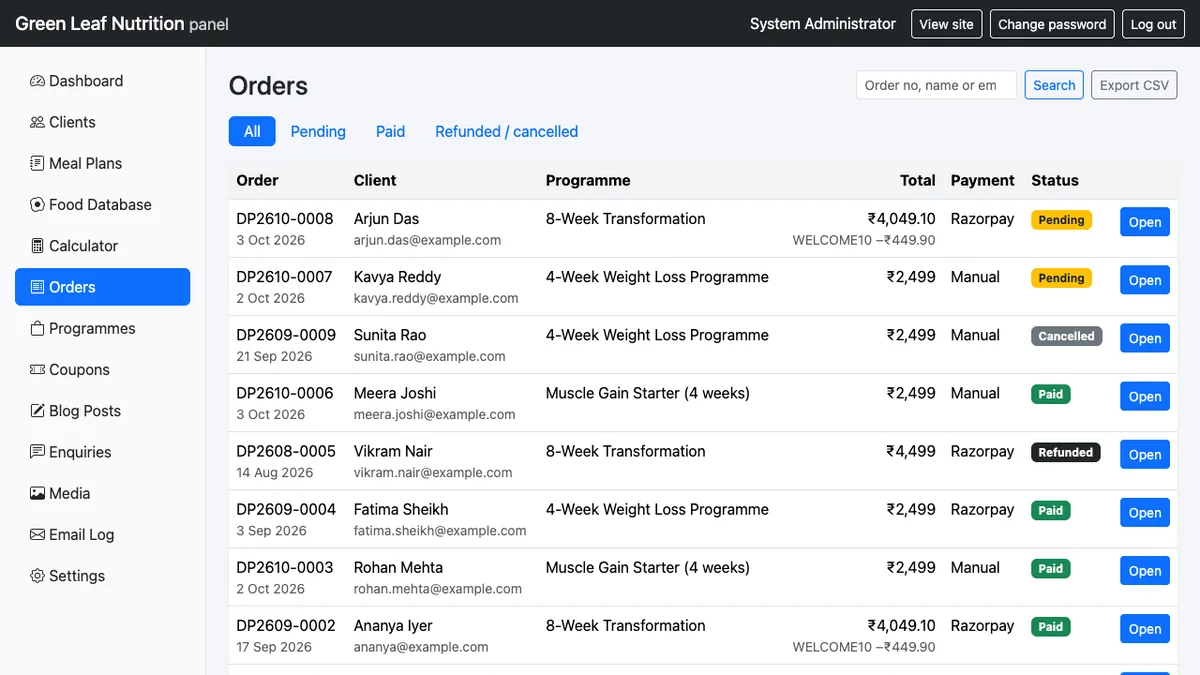Click client name Fatima Sheikh
Image resolution: width=1200 pixels, height=675 pixels.
(x=401, y=509)
